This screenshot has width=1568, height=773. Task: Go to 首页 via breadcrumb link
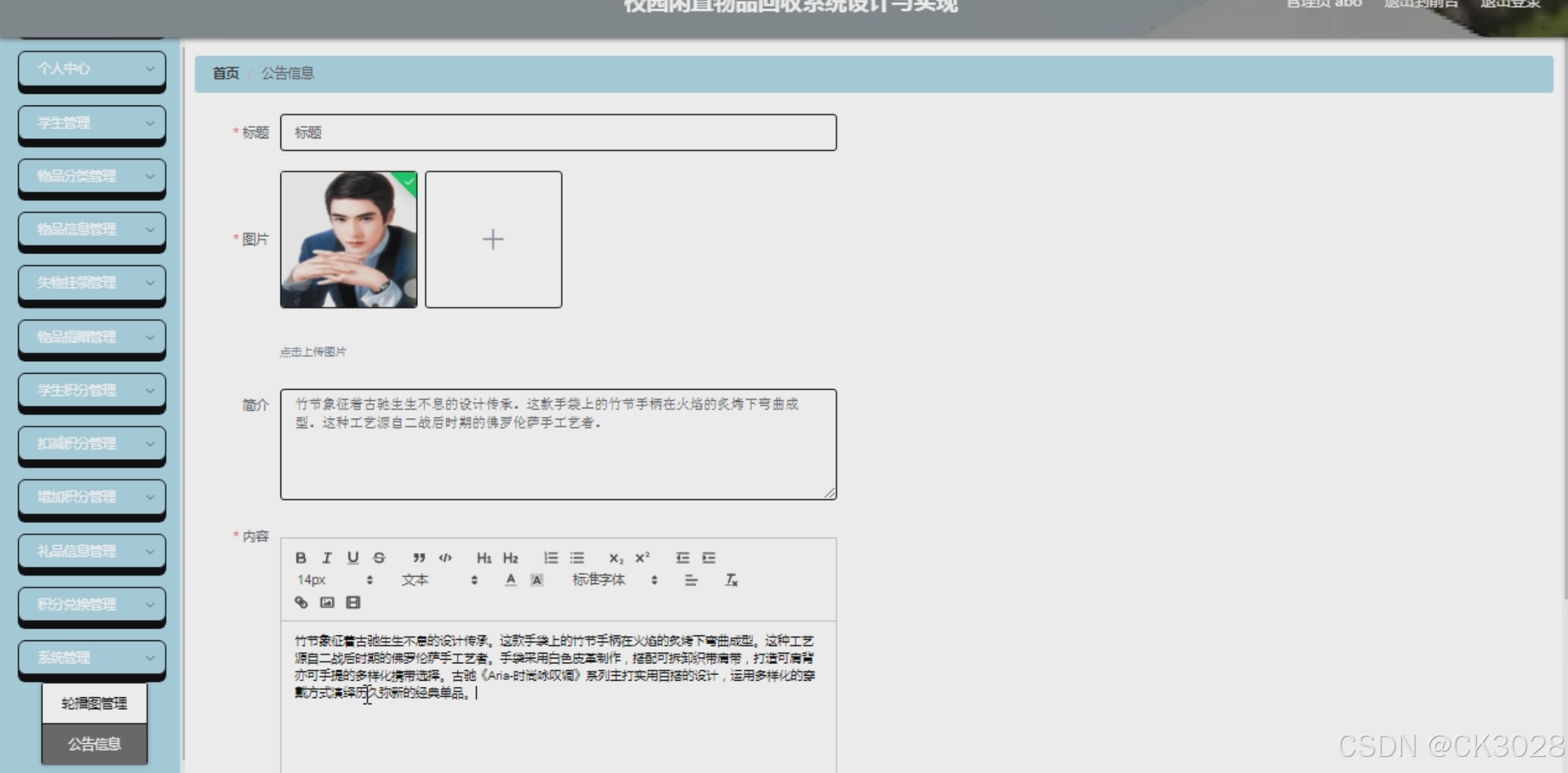[x=226, y=73]
